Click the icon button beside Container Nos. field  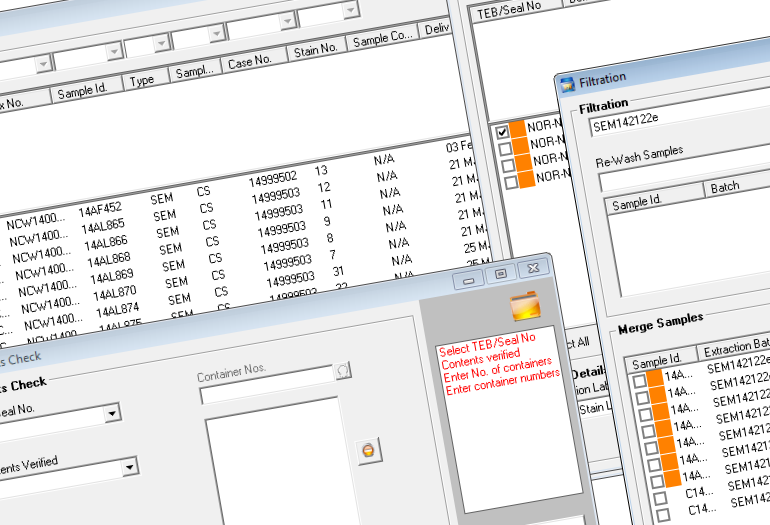click(343, 370)
